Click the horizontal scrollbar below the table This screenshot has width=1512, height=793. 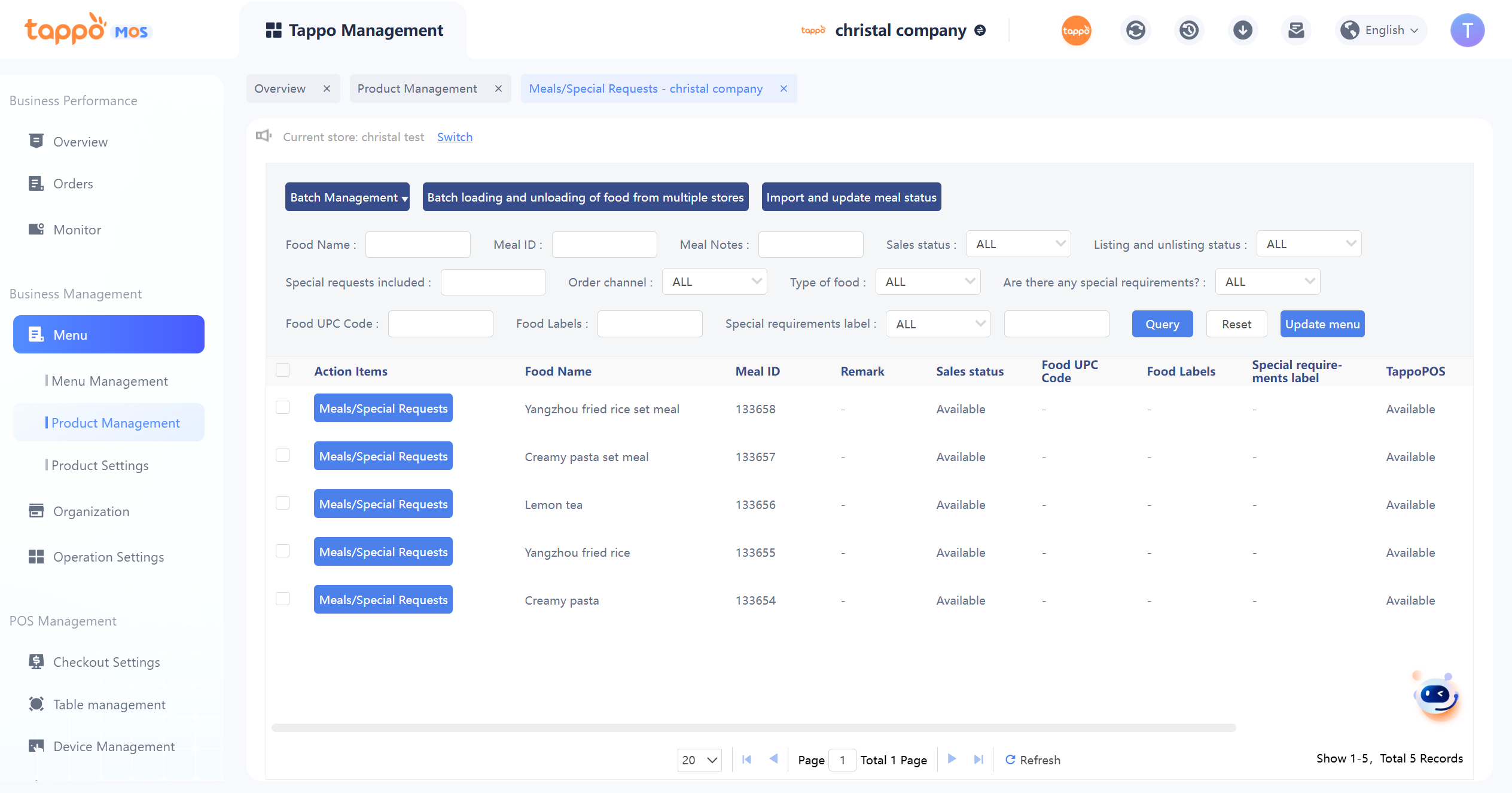754,728
